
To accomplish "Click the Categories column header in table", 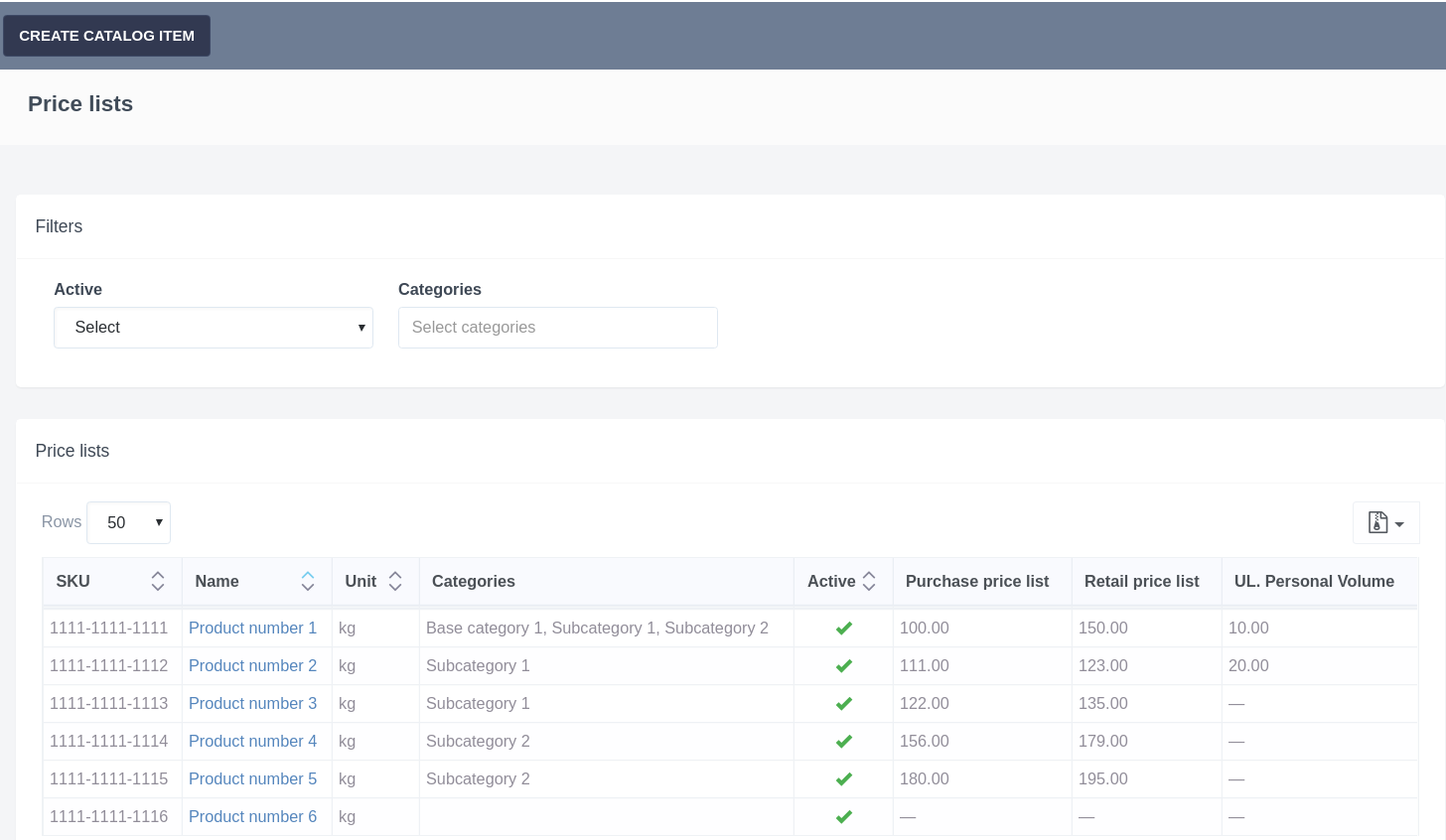I will pyautogui.click(x=474, y=582).
